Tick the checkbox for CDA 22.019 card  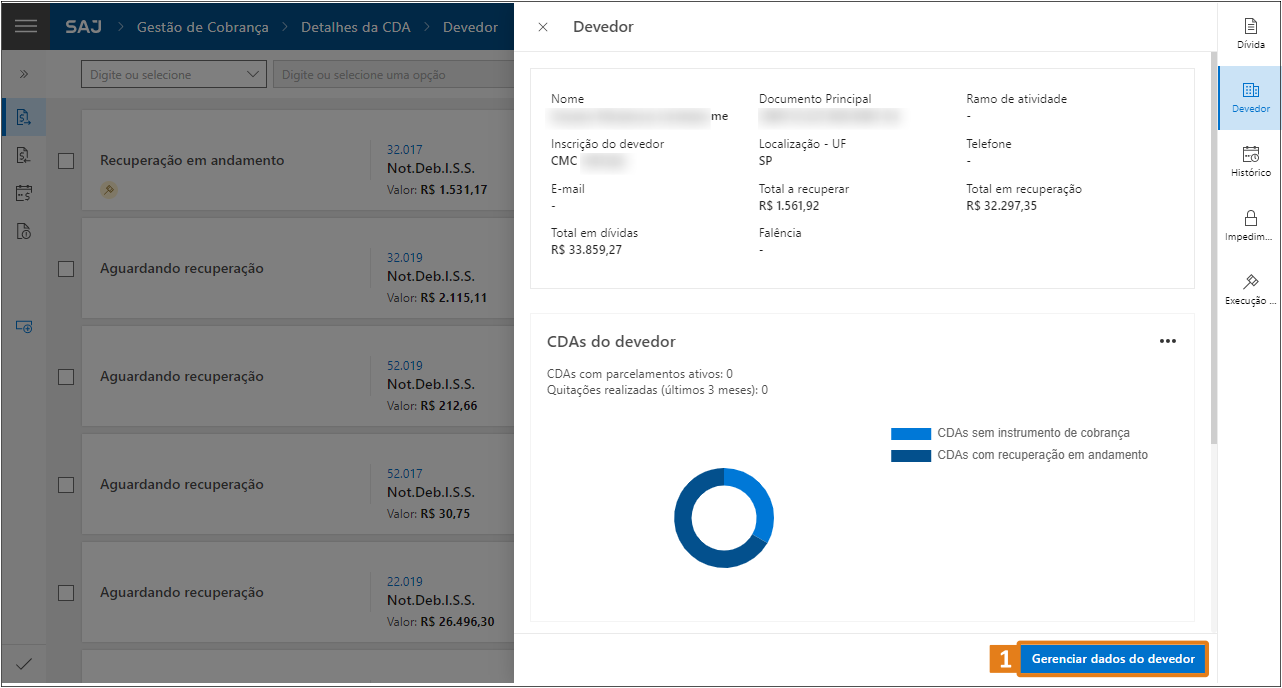click(66, 593)
